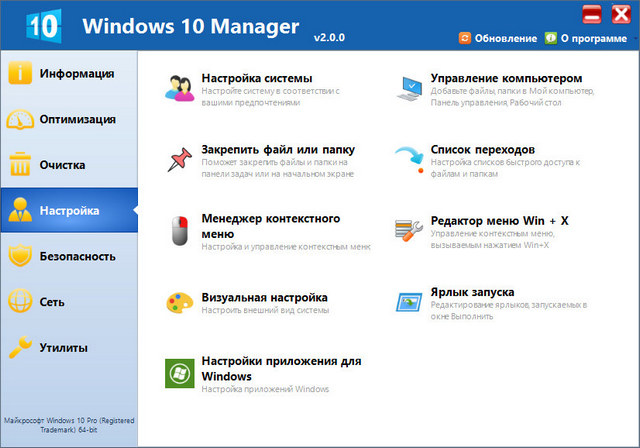Click the Настройка системы users icon

pos(180,88)
